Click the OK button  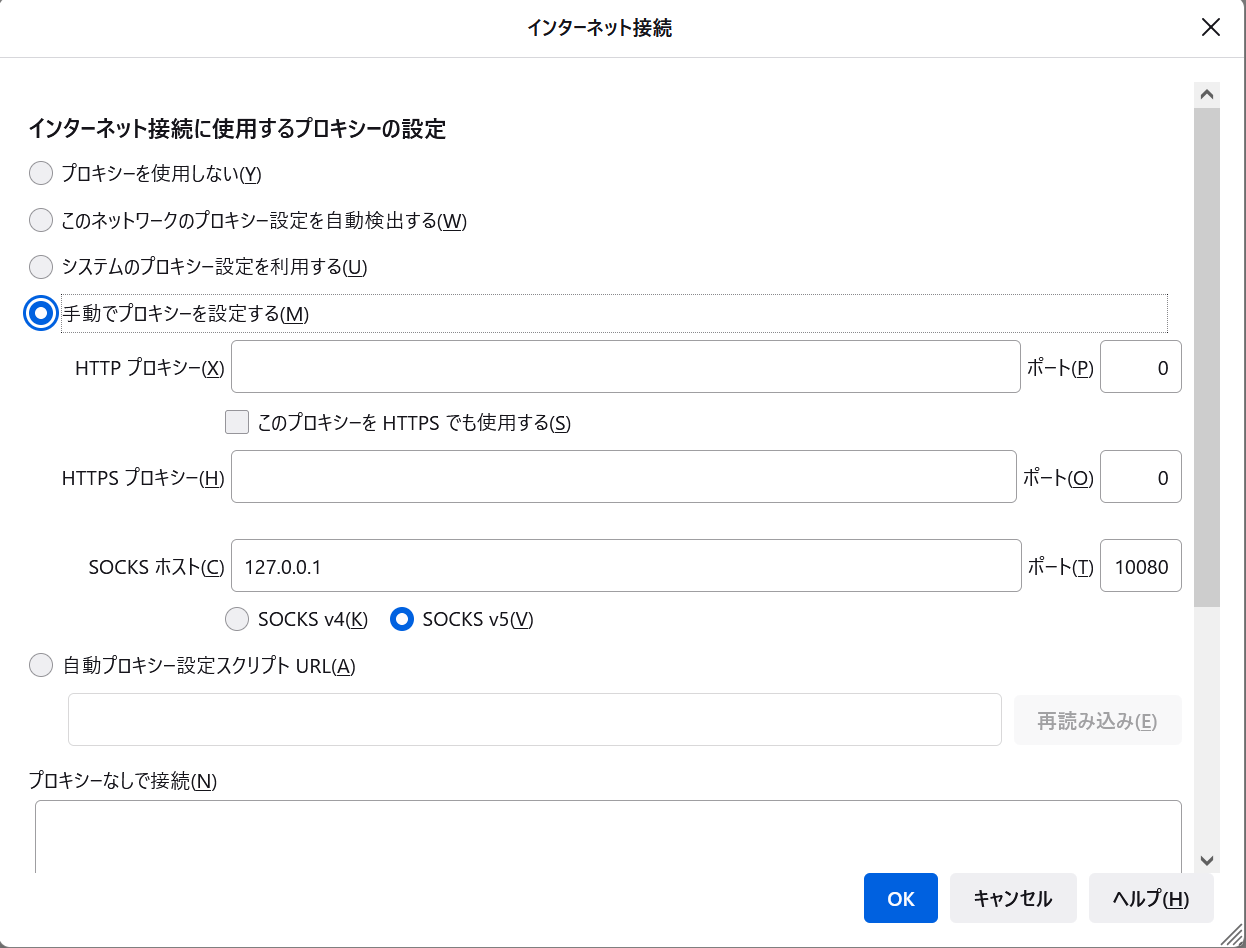pos(900,898)
